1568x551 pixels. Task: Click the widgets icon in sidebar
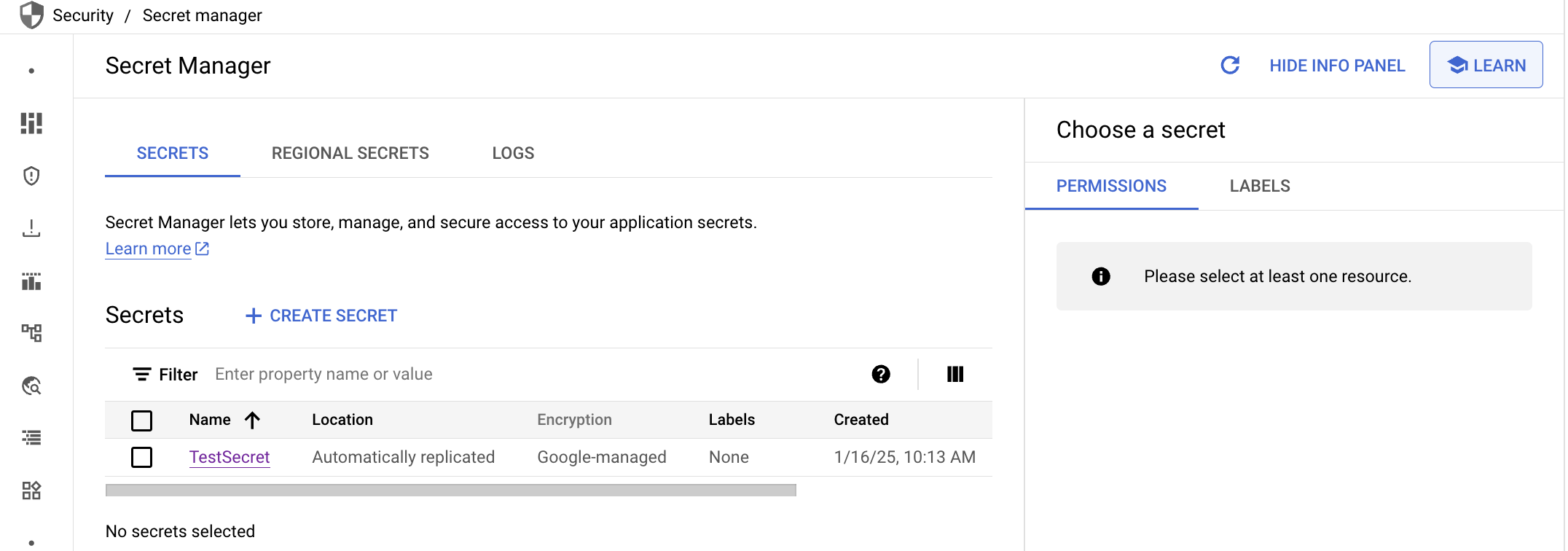31,491
